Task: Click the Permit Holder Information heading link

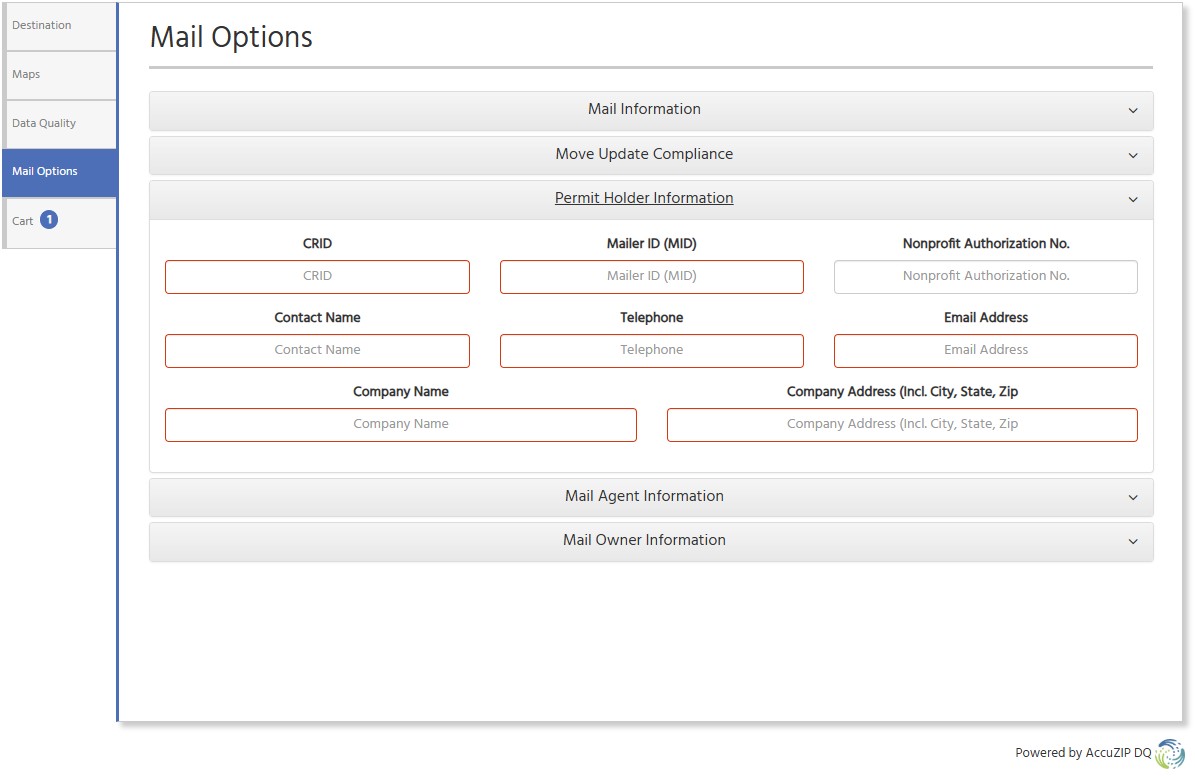Action: (644, 198)
